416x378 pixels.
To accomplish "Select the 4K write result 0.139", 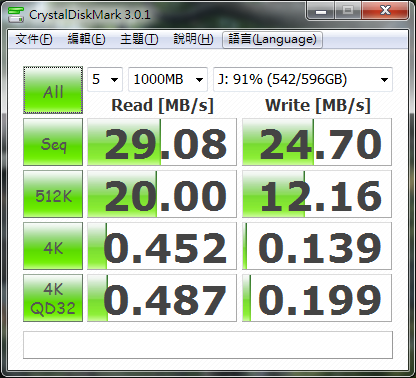I will [317, 246].
